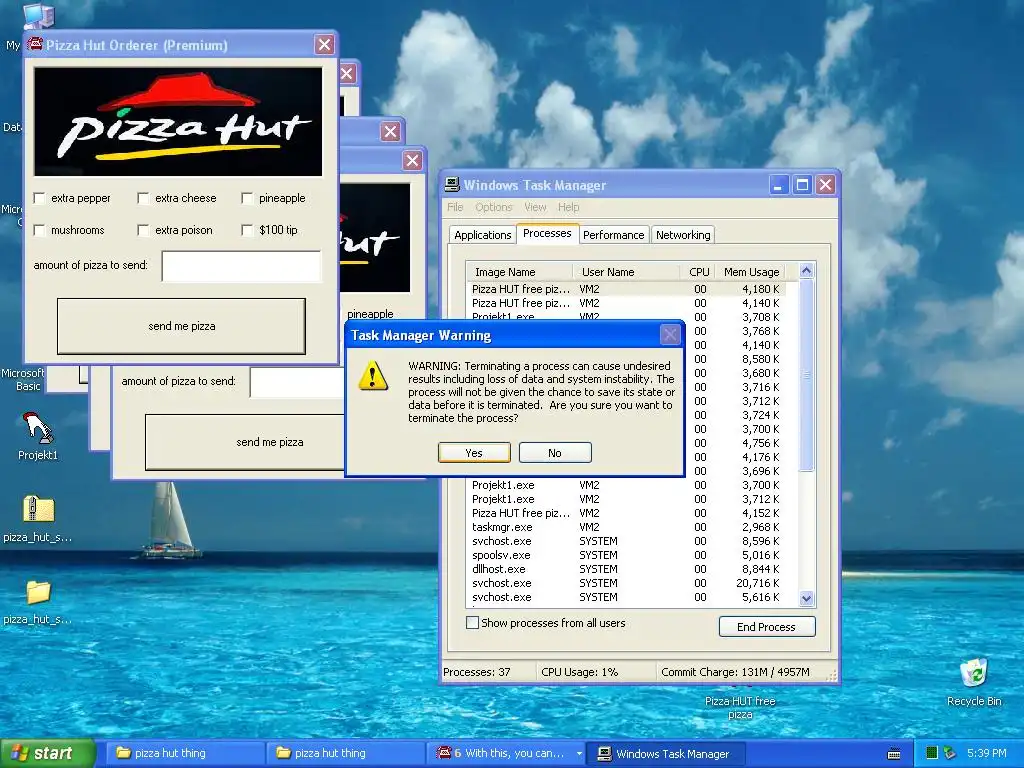Sort processes by Image Name column

click(x=519, y=272)
